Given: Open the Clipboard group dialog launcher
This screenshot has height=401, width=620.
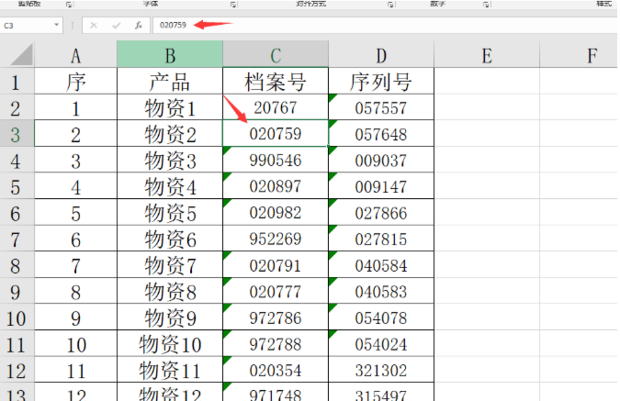Looking at the screenshot, I should tap(69, 4).
